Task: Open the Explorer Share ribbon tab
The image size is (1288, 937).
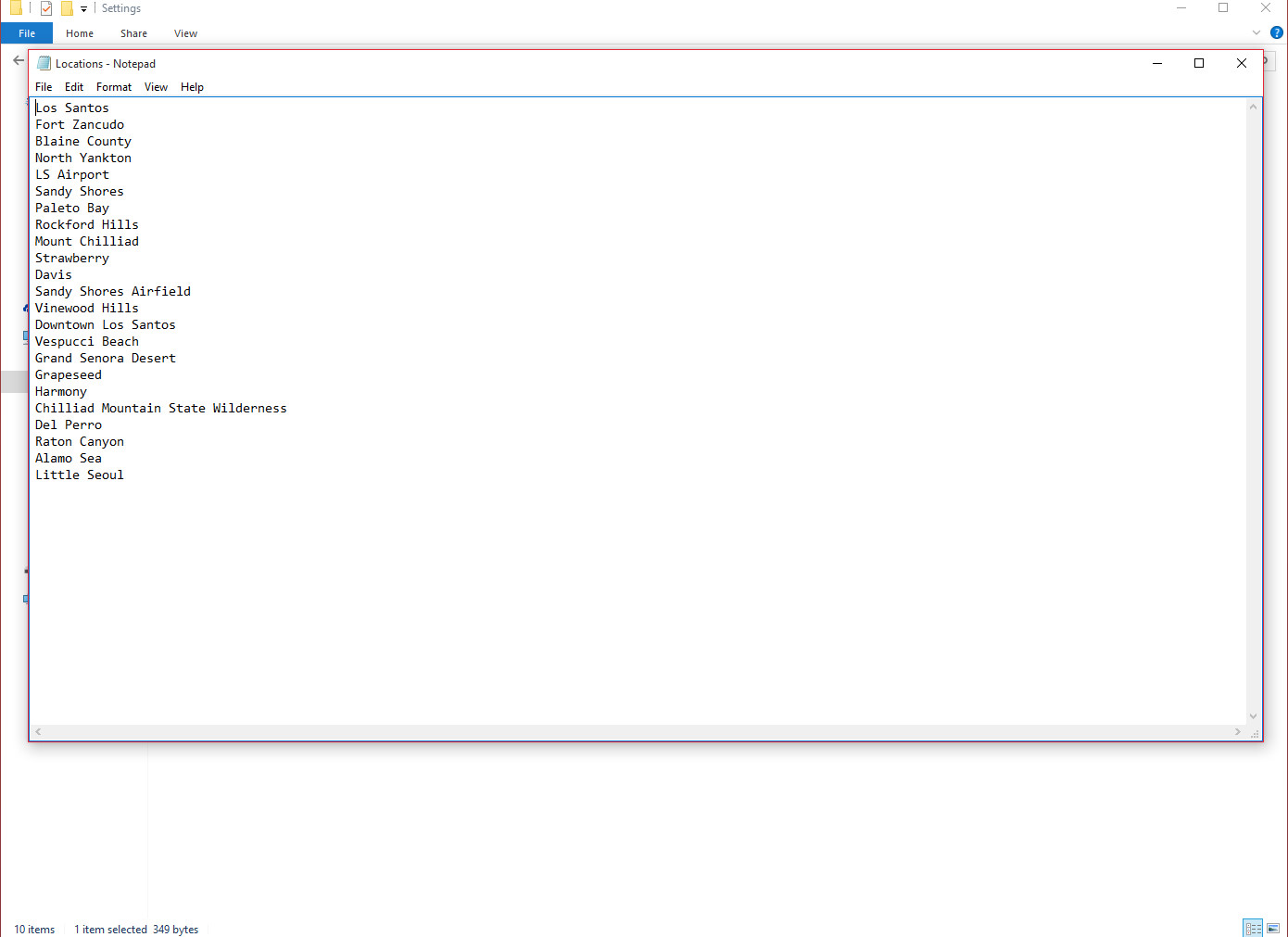Action: 133,33
